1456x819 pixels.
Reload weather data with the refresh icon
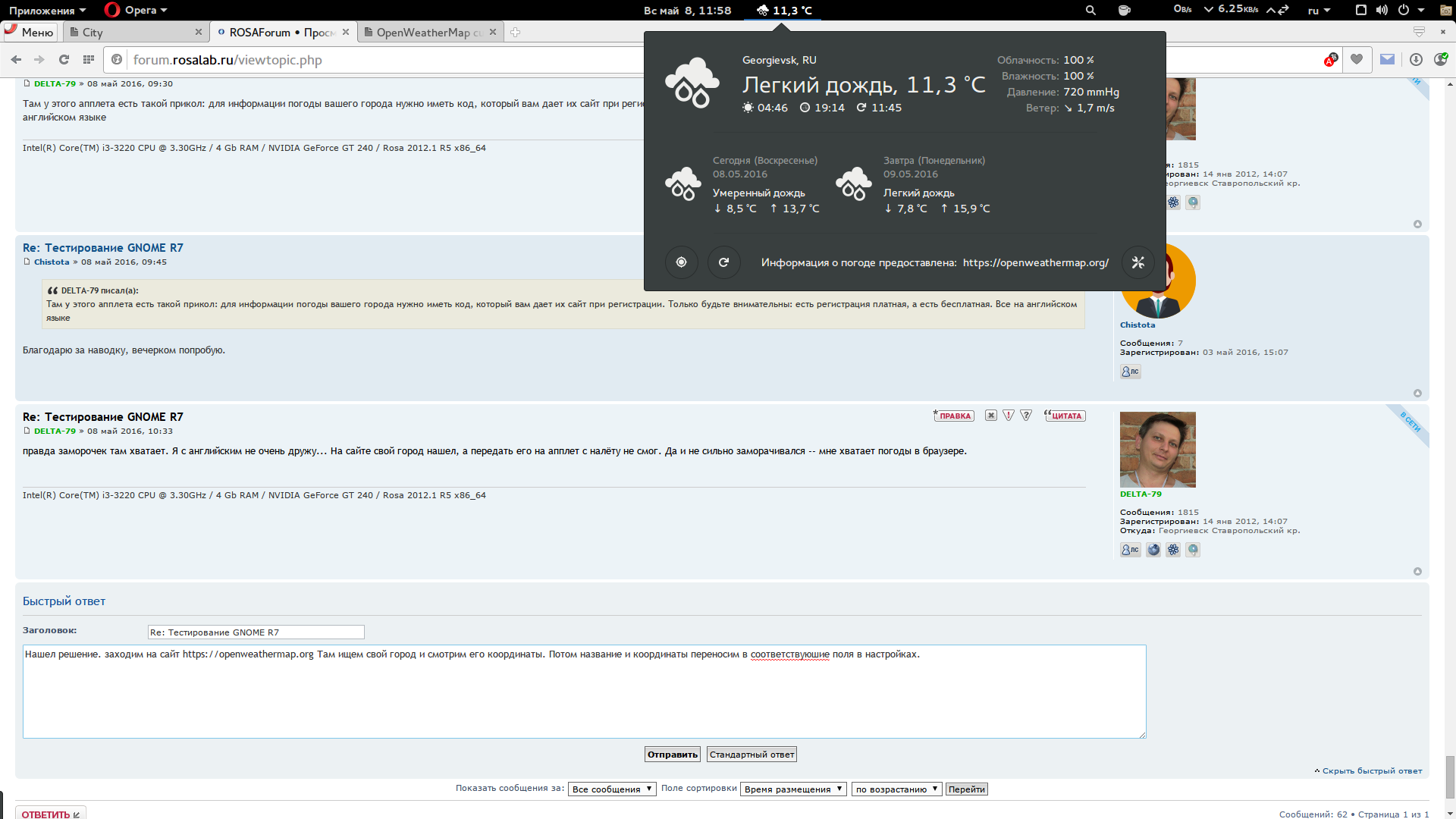[723, 262]
